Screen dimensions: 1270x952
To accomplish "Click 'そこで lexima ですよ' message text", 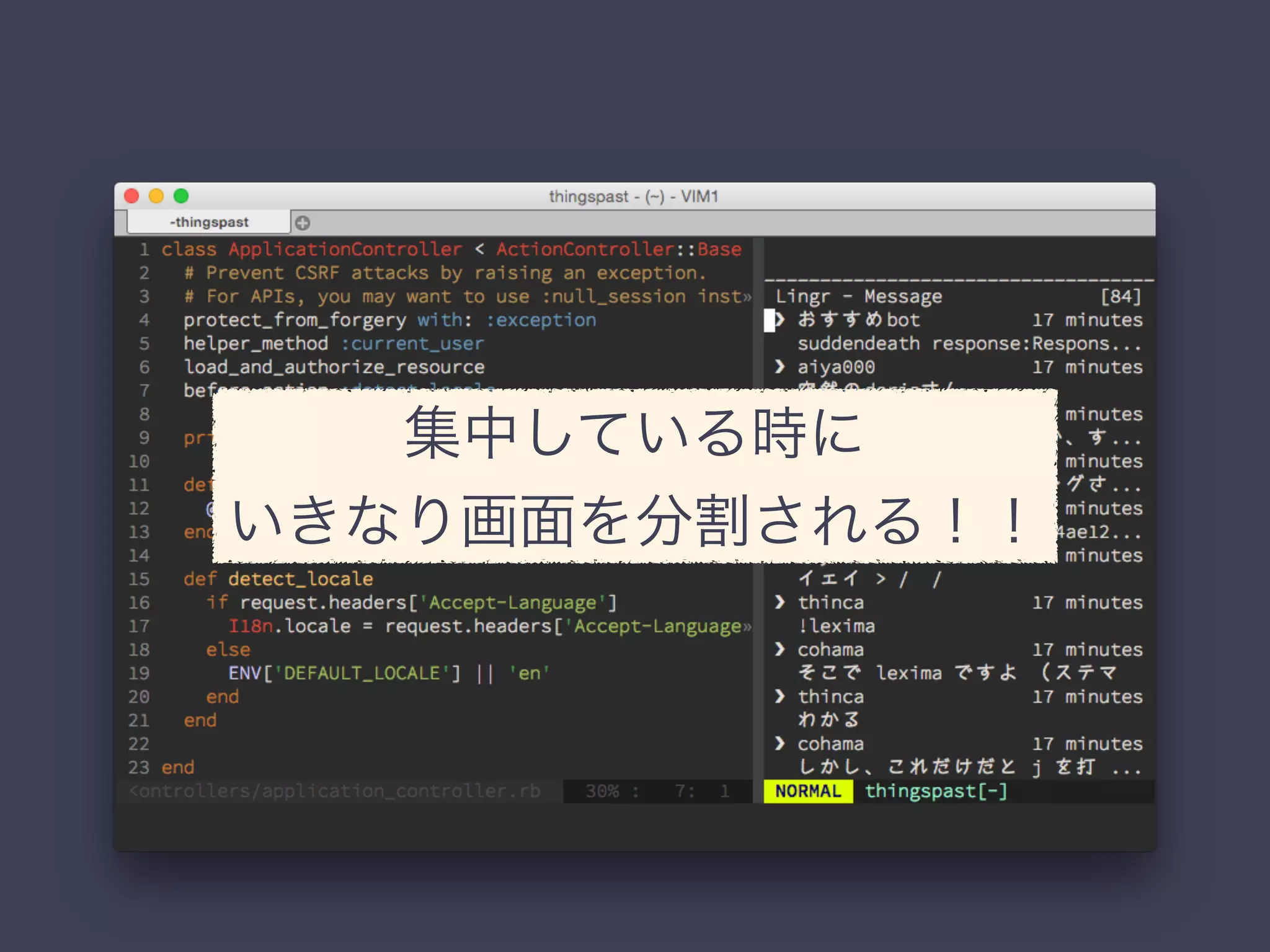I will click(907, 673).
